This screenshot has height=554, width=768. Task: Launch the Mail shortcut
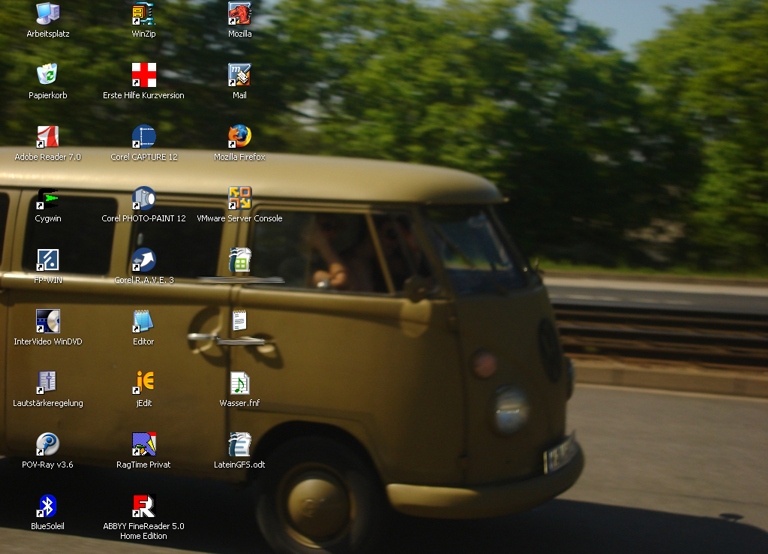click(x=239, y=75)
